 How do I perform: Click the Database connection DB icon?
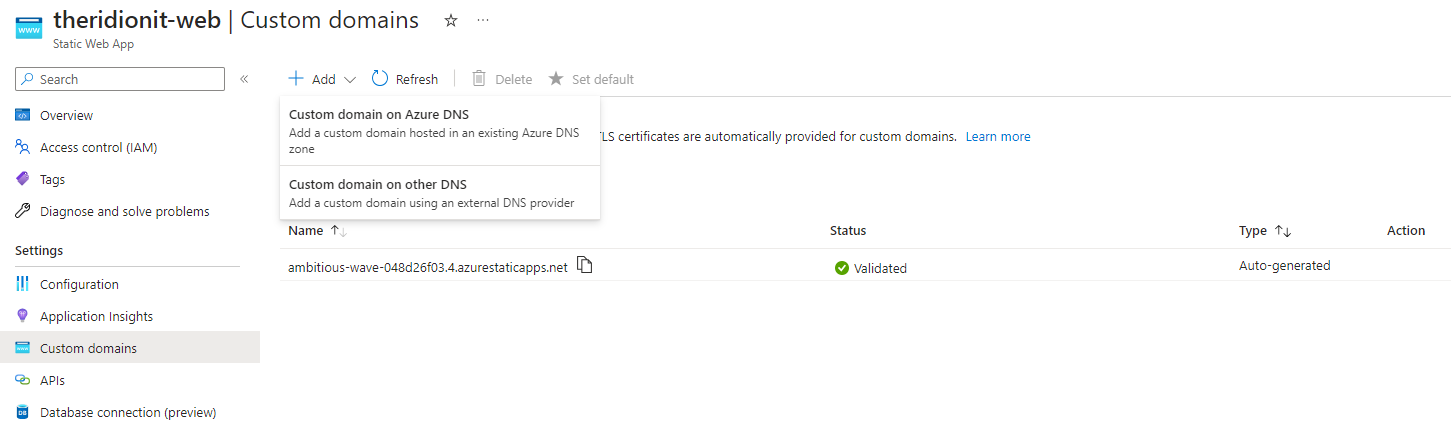[23, 412]
